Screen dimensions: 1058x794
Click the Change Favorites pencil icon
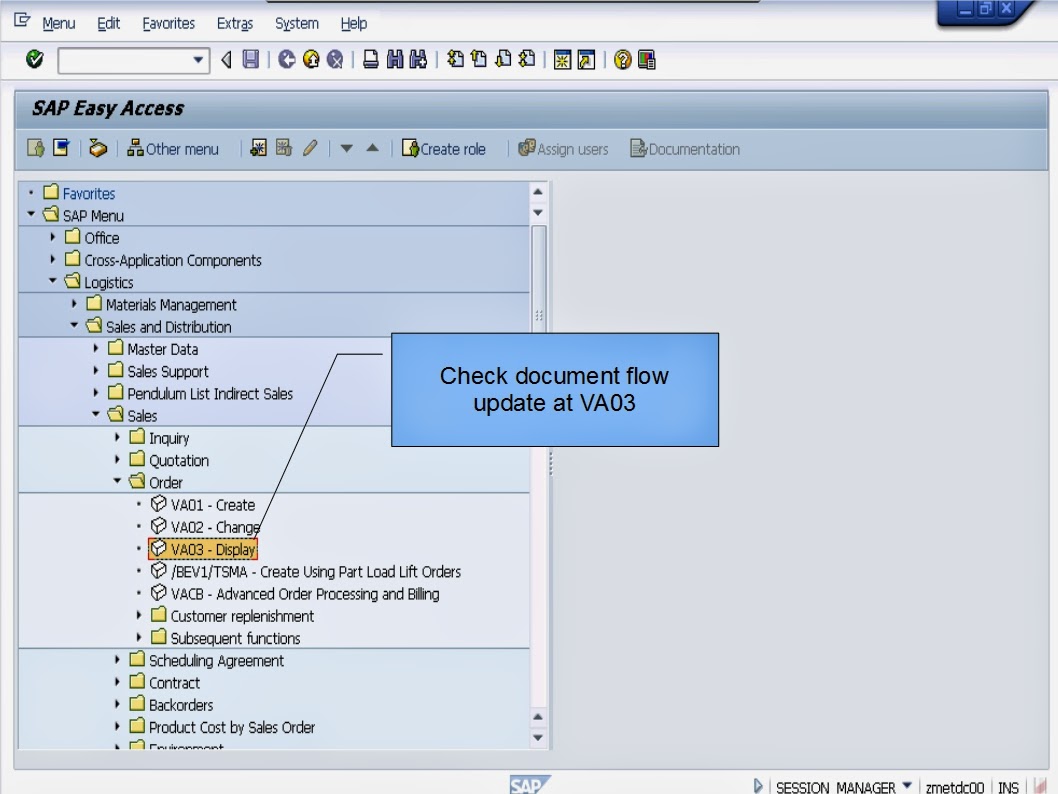[310, 148]
